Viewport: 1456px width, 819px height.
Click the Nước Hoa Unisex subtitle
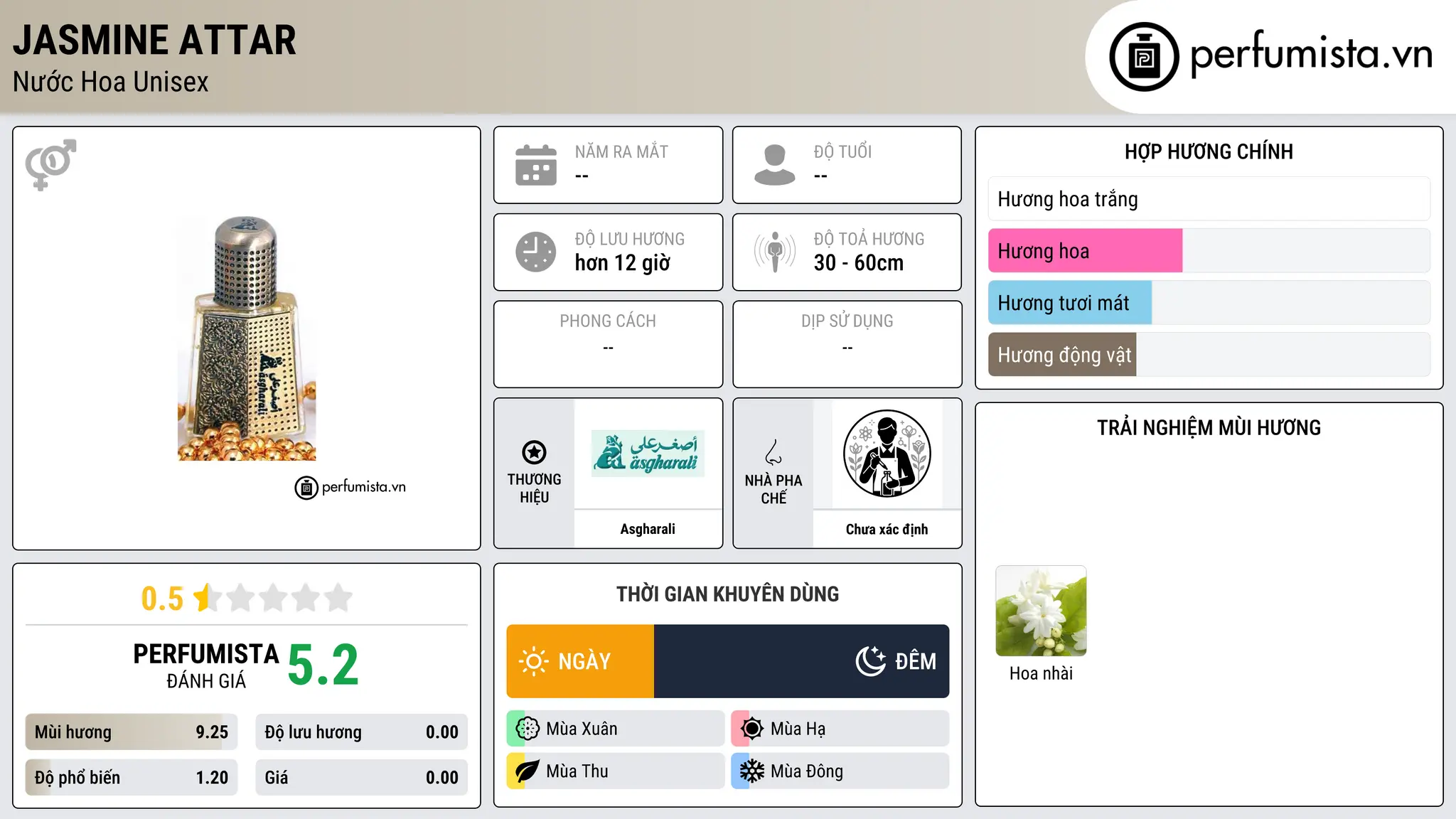click(110, 82)
